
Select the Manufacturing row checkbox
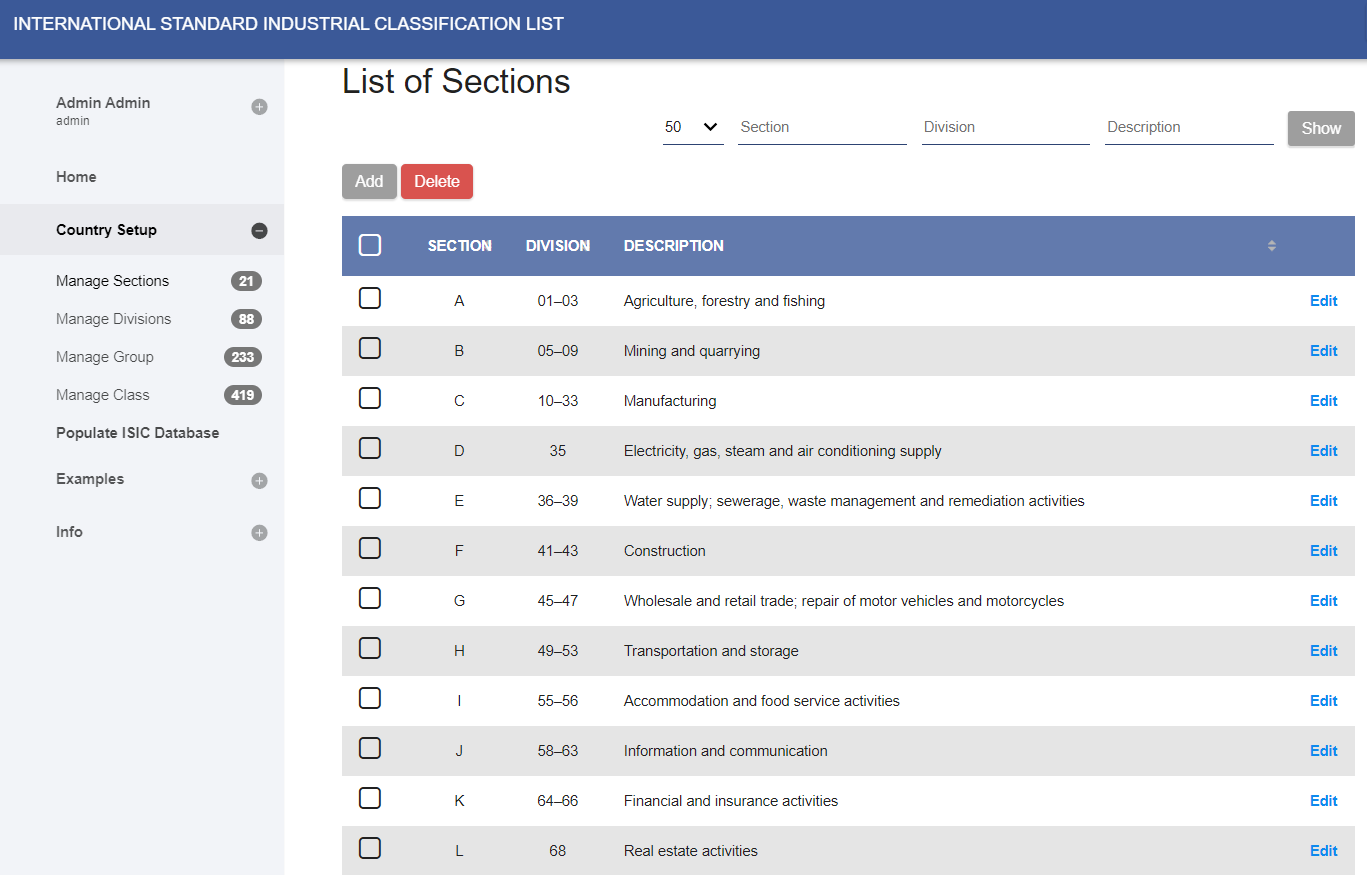coord(370,398)
